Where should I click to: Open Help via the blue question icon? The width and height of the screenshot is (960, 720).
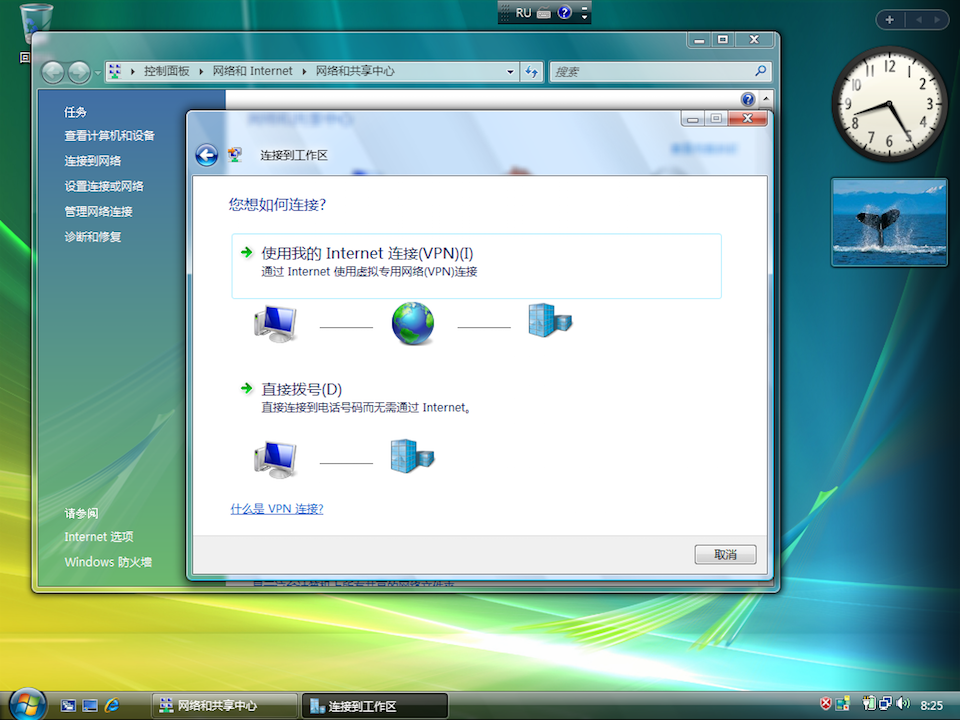(x=748, y=99)
